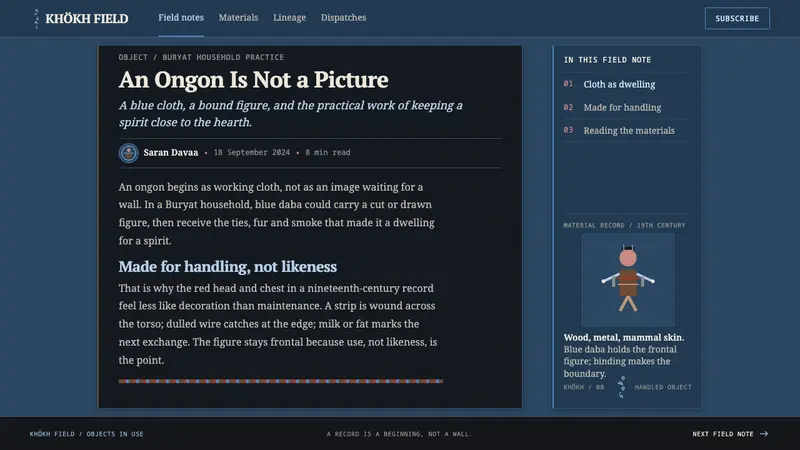Screen dimensions: 800x450
Task: Click 'A record is a beginning, not a wall.' tagline
Action: (399, 434)
